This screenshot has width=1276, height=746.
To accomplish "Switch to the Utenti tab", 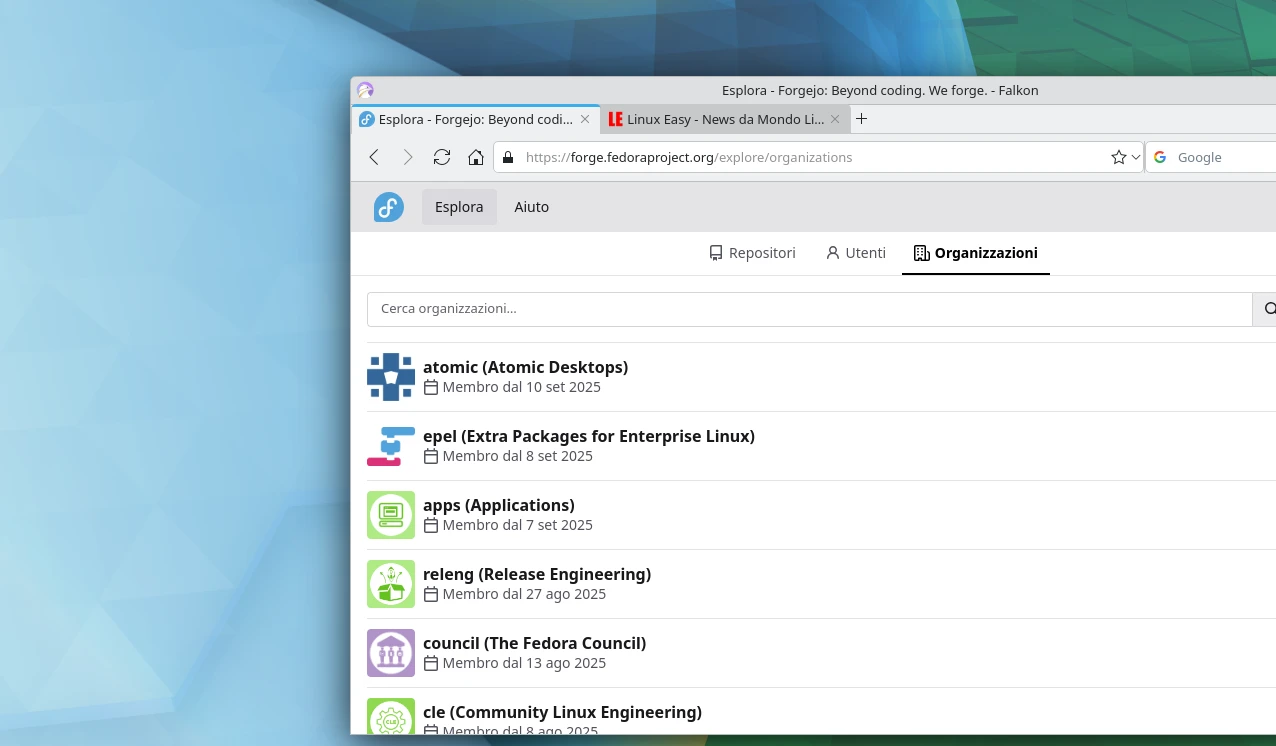I will pyautogui.click(x=856, y=253).
